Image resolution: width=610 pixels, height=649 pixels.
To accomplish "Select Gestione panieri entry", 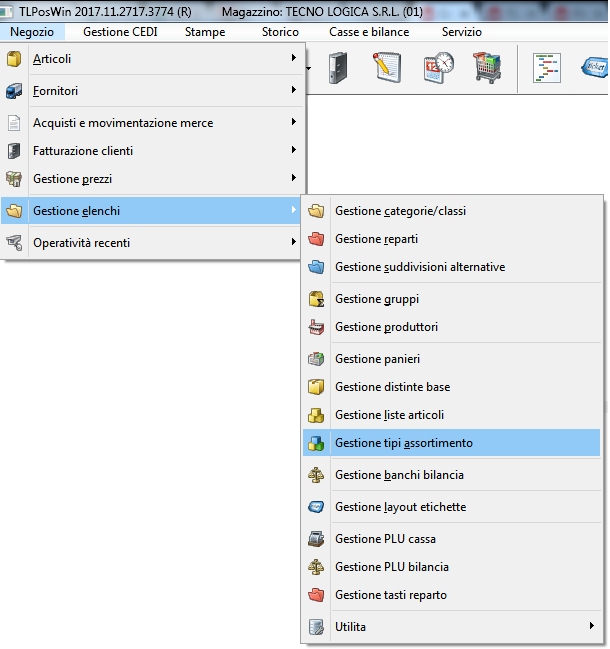I will [x=377, y=359].
